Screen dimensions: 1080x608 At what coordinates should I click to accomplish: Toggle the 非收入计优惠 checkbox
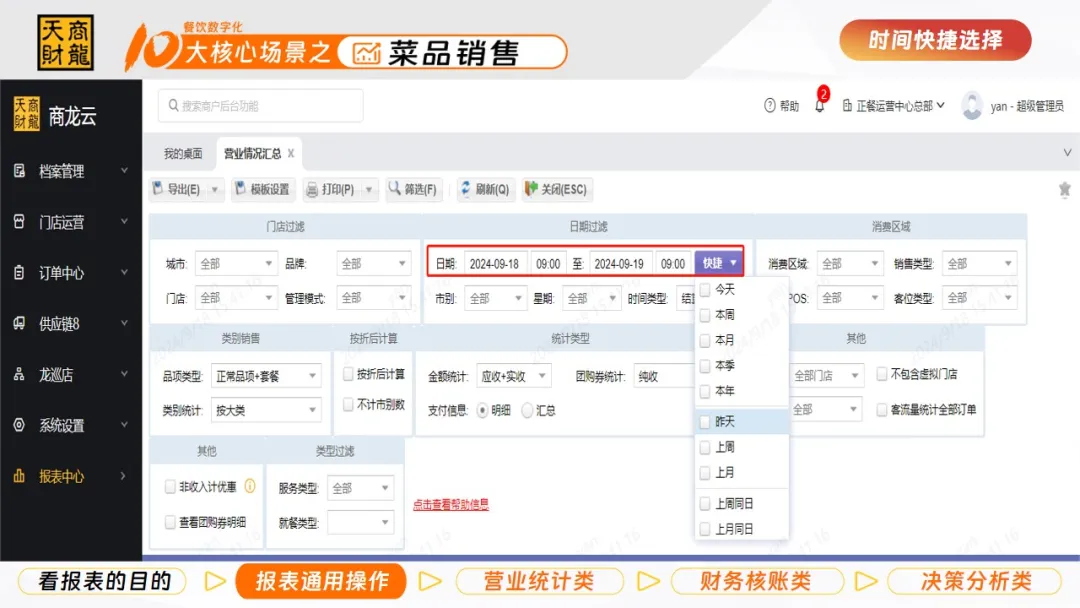click(x=170, y=487)
